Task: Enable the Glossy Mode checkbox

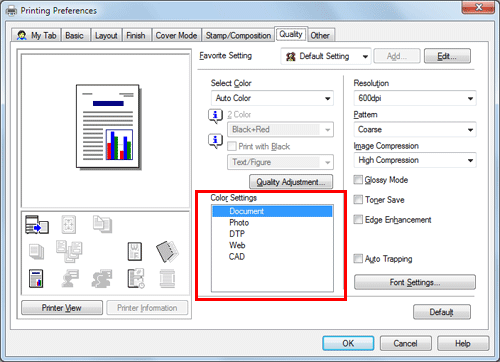Action: [x=358, y=180]
